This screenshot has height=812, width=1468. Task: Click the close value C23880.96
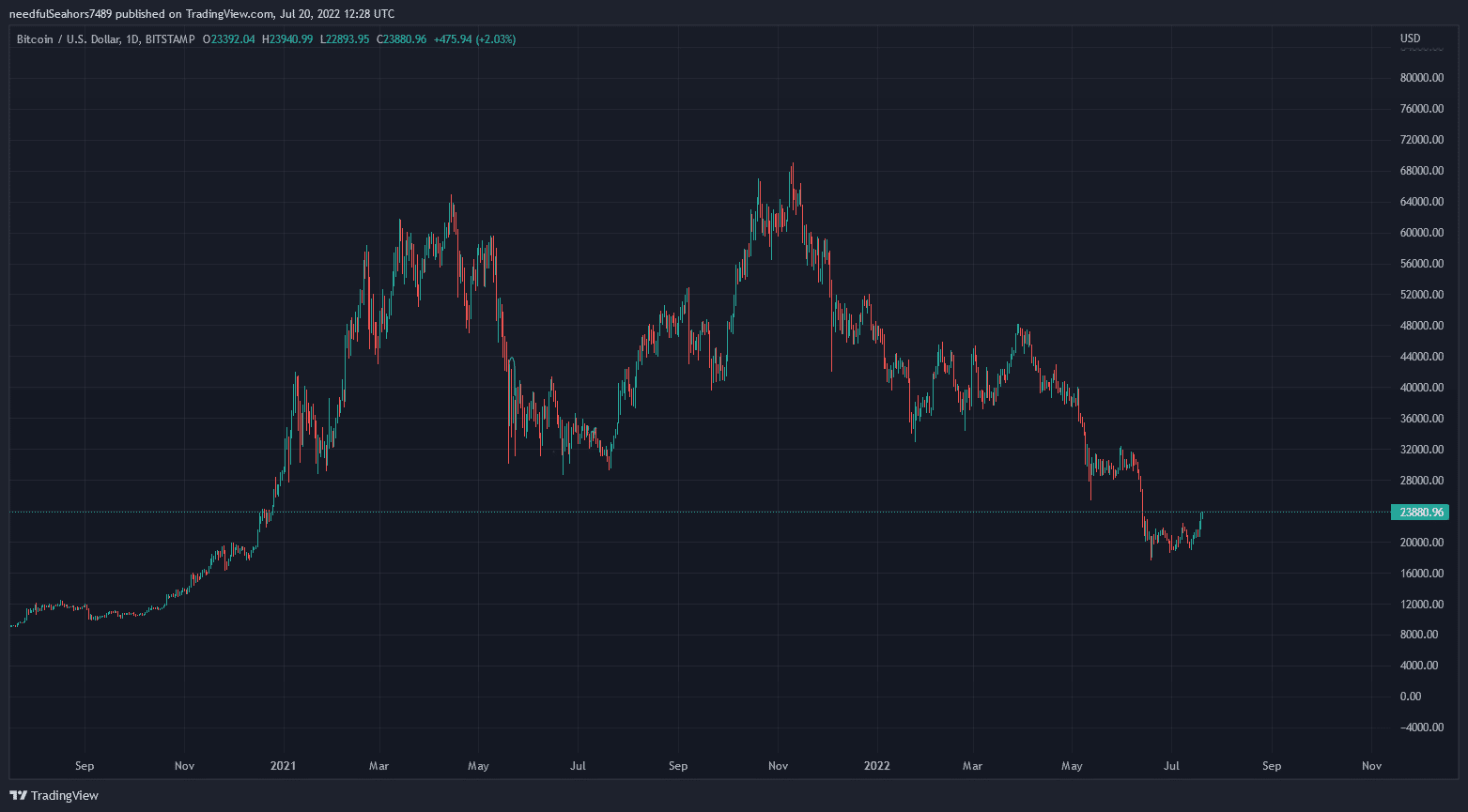pyautogui.click(x=401, y=39)
